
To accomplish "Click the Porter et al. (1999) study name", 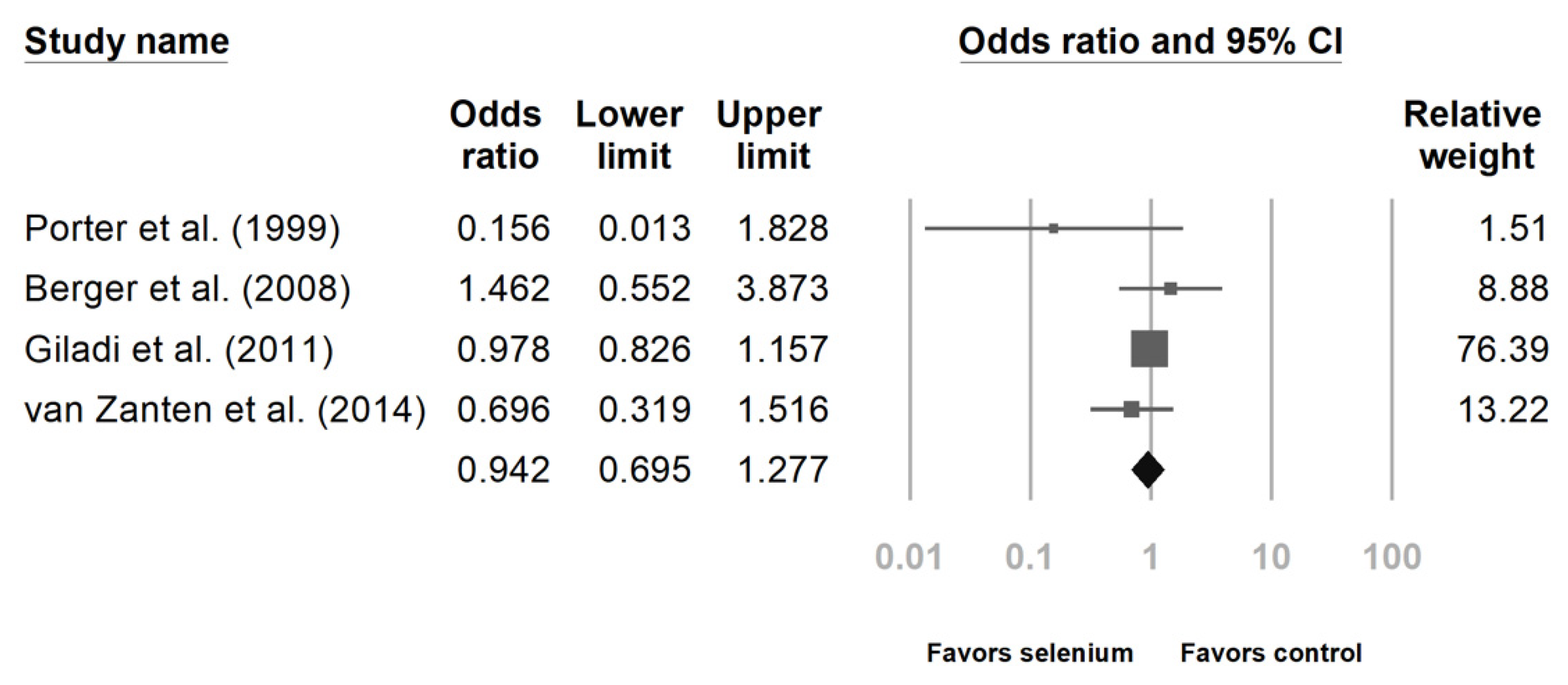I will [x=182, y=229].
